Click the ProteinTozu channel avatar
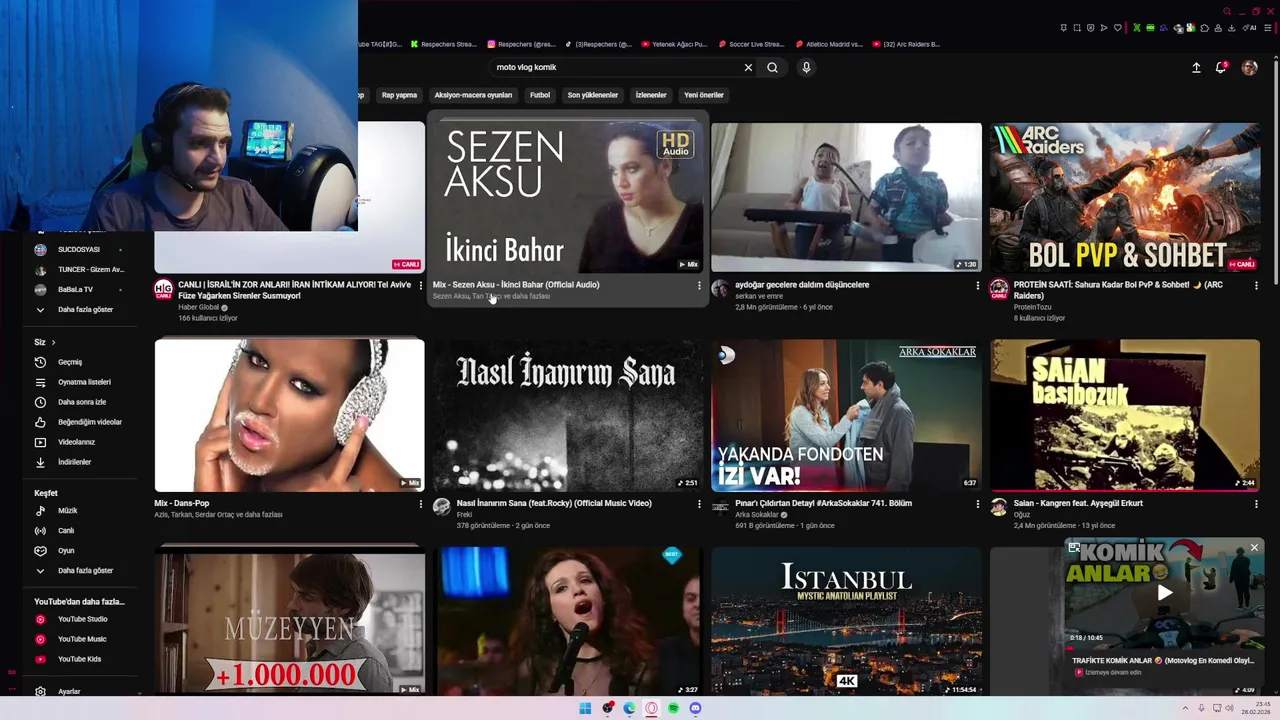The image size is (1280, 720). tap(998, 290)
